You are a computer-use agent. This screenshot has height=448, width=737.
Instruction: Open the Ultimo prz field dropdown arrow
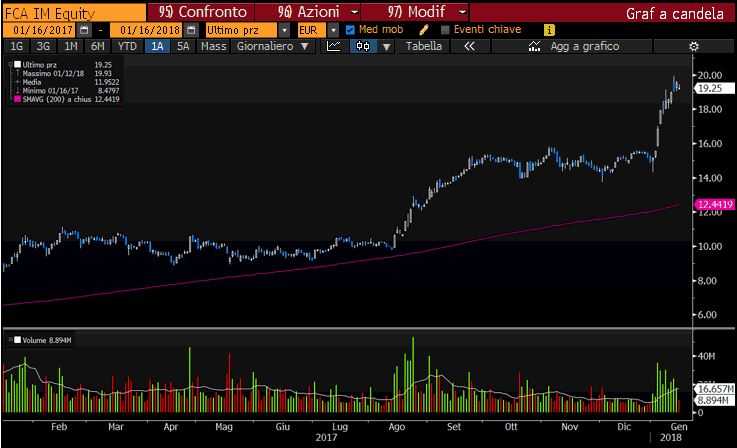click(x=284, y=30)
